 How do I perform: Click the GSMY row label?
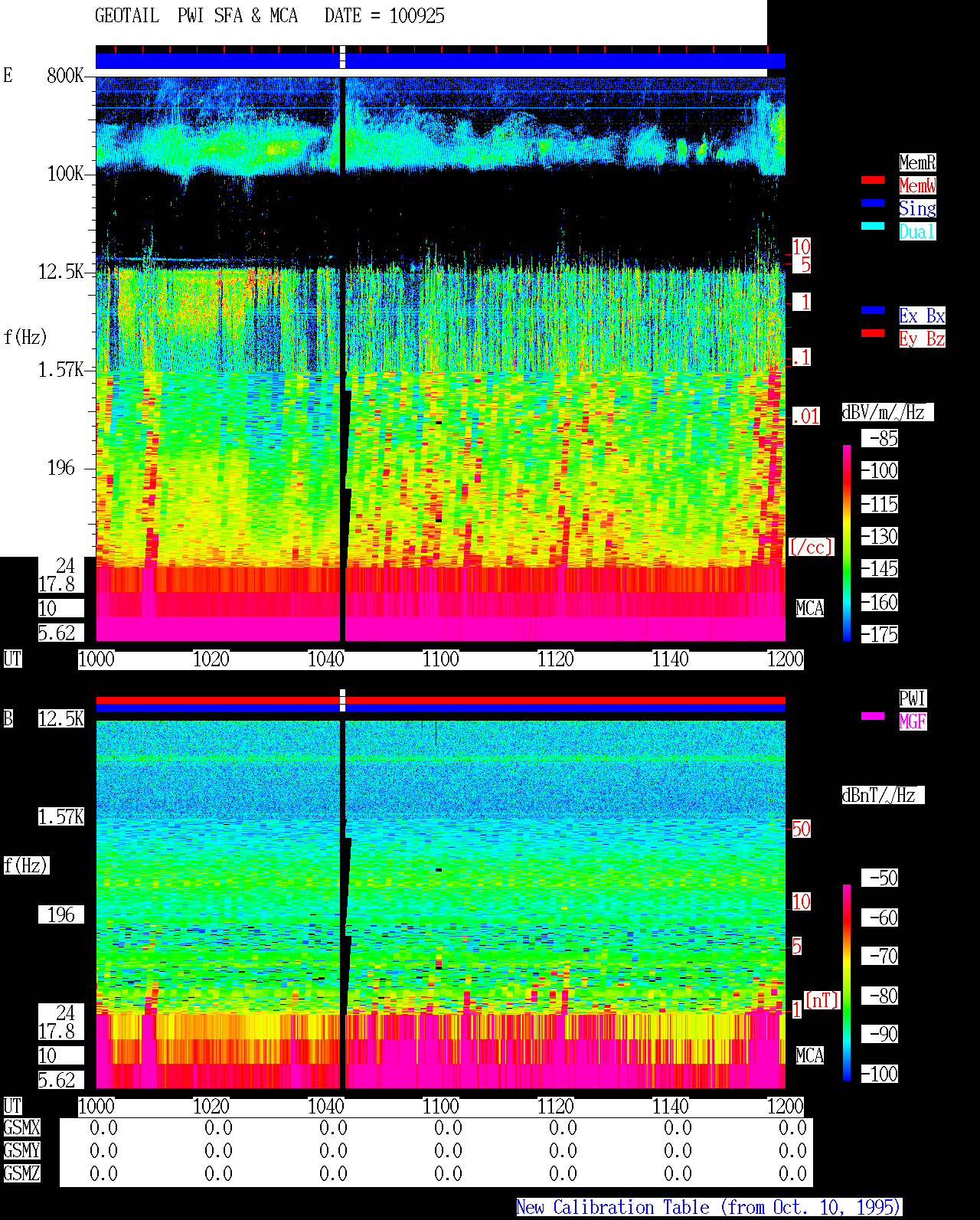(x=22, y=1151)
